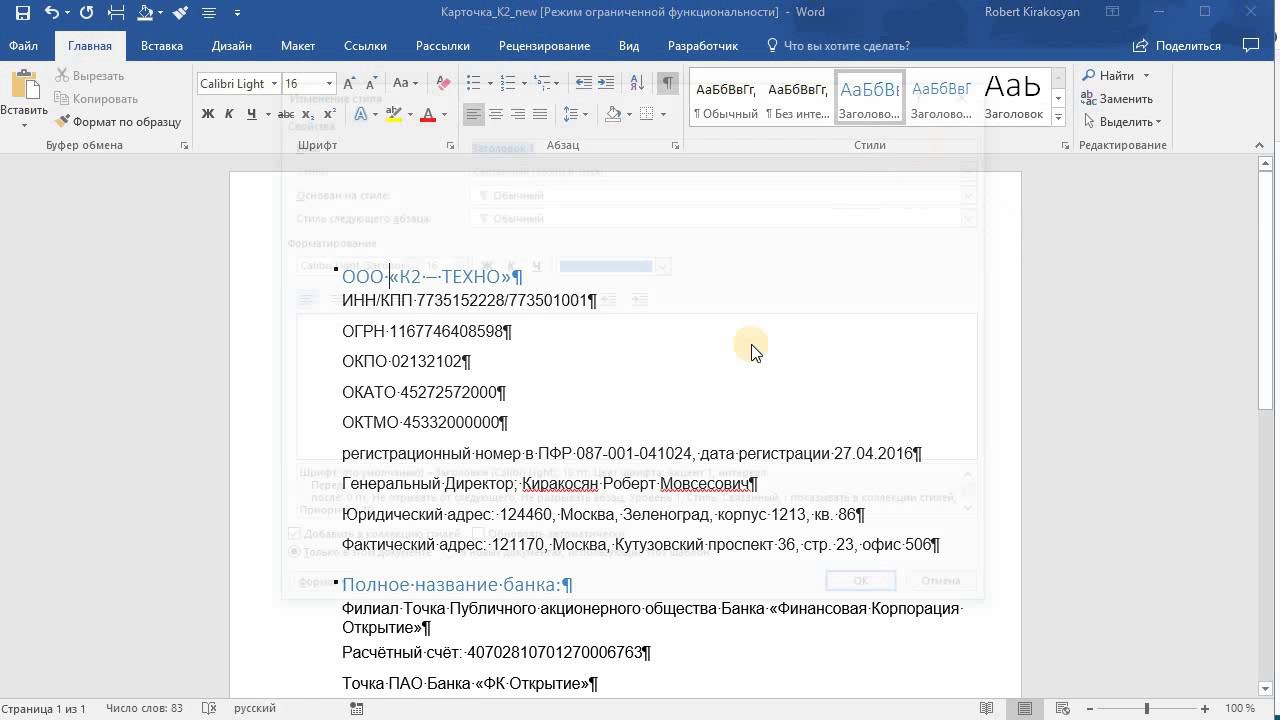Increase font size with A-up icon
The height and width of the screenshot is (720, 1280).
[349, 84]
